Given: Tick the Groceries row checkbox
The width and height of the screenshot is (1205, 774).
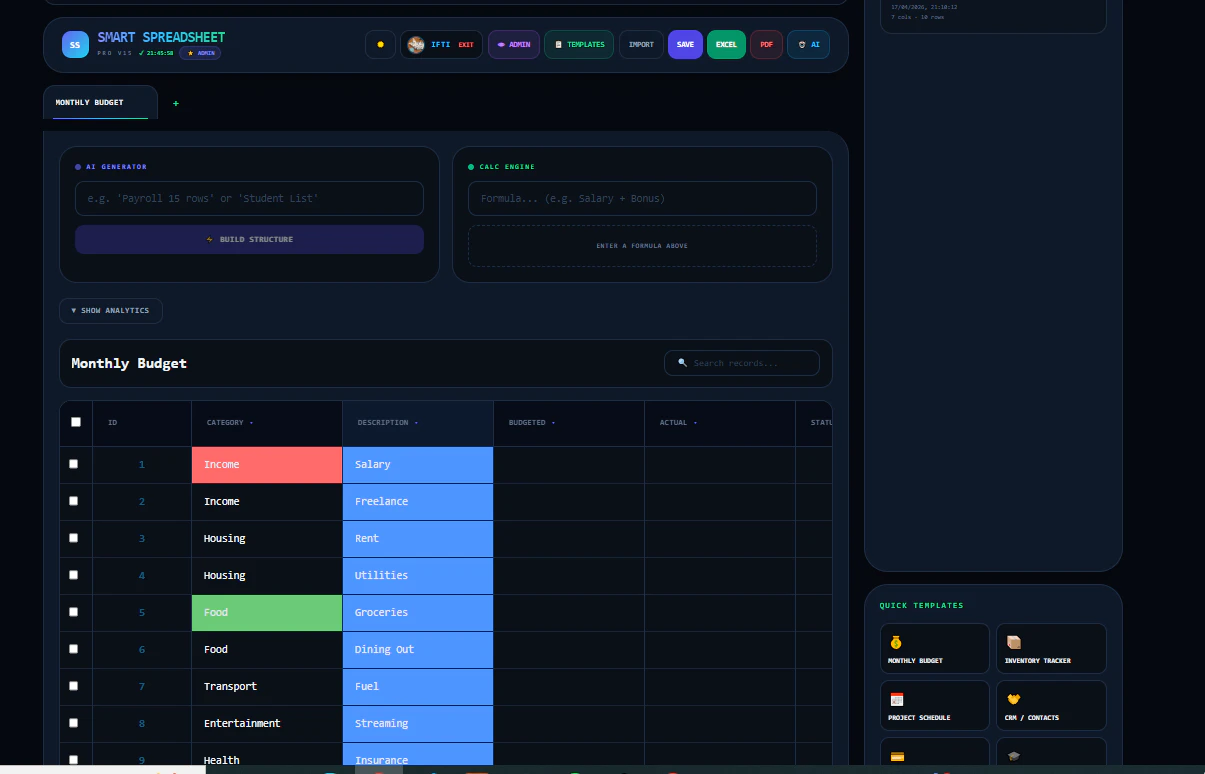Looking at the screenshot, I should (x=73, y=612).
